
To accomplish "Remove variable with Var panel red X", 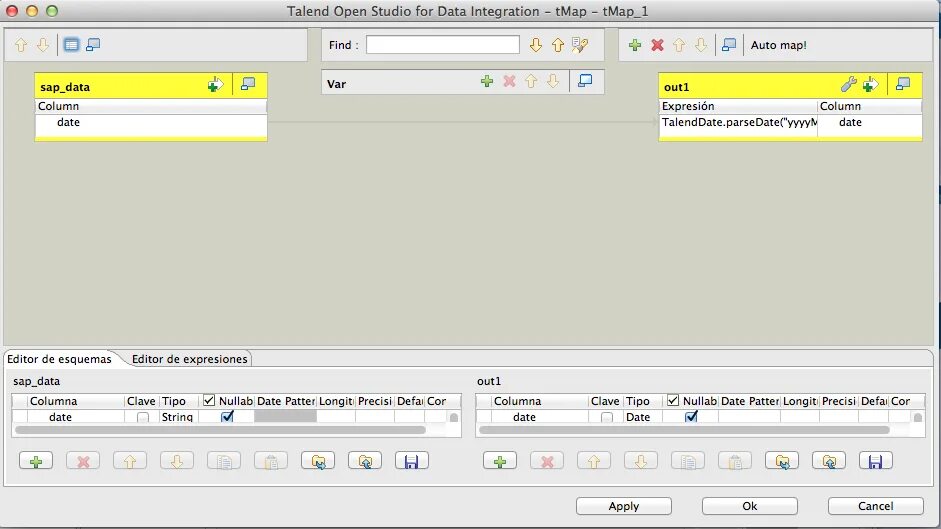I will click(x=509, y=81).
